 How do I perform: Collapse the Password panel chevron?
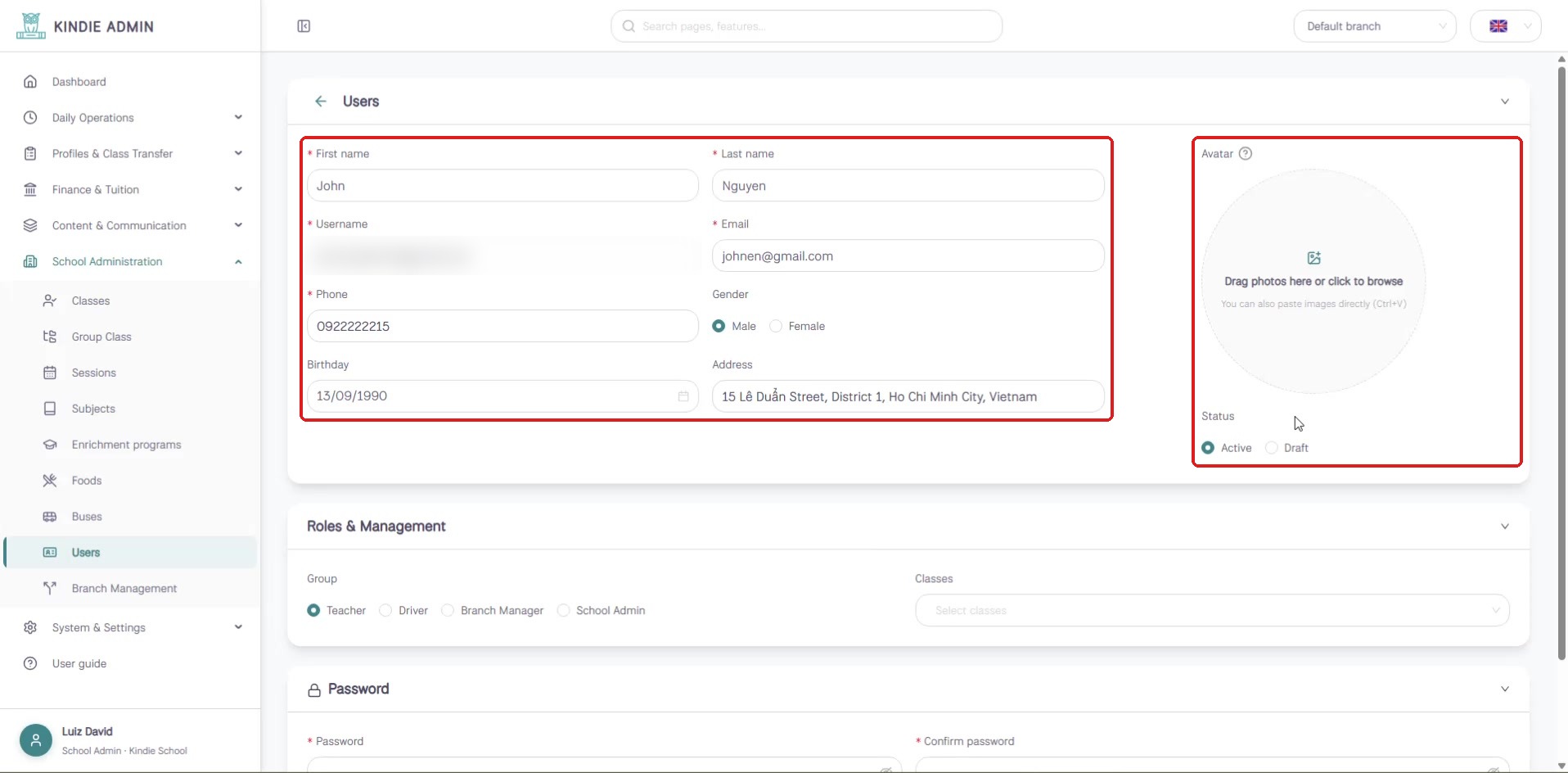(x=1504, y=689)
